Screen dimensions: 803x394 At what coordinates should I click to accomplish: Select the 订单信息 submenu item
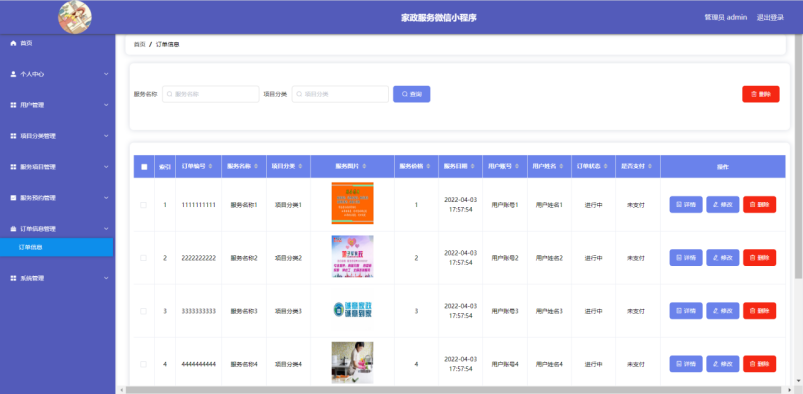56,247
